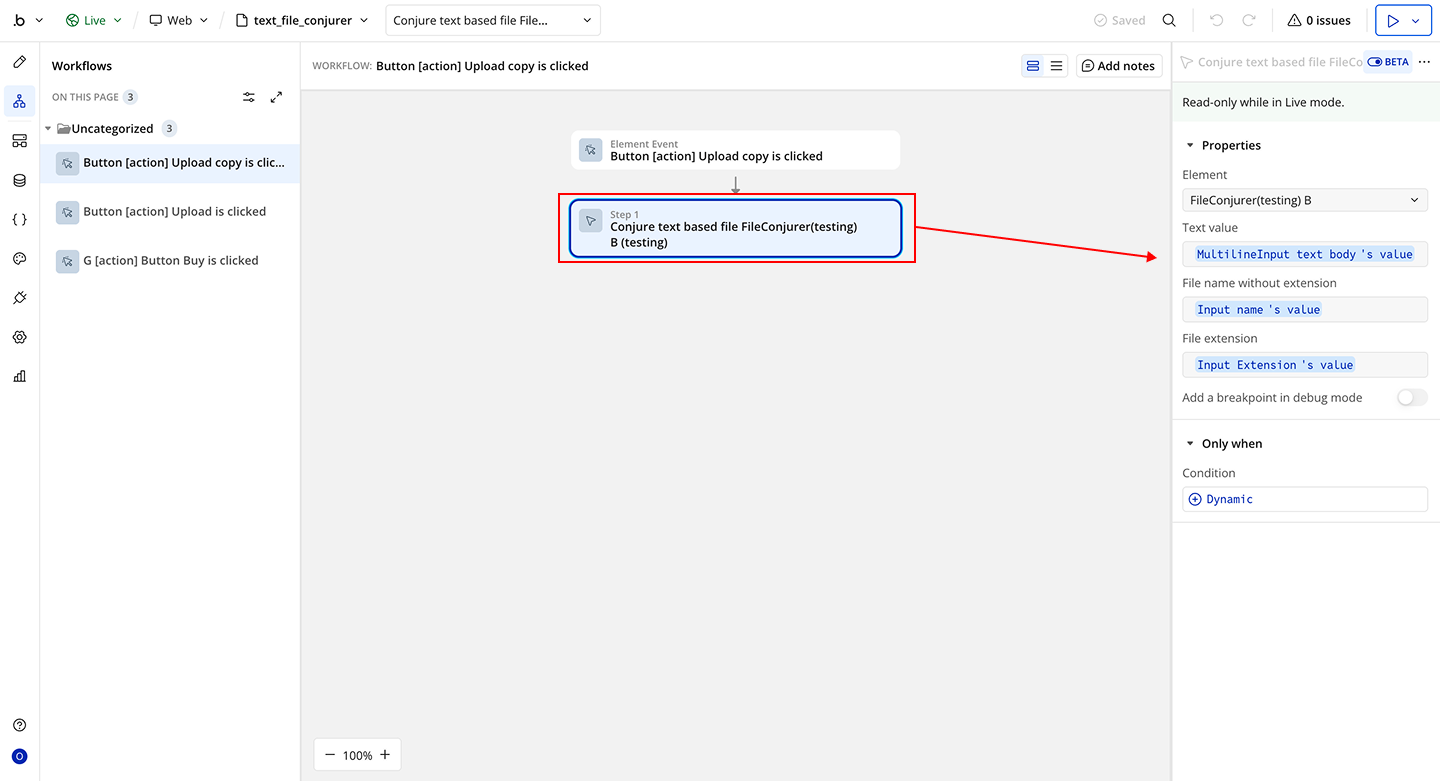The image size is (1440, 781).
Task: Click the search magnifier icon
Action: coord(1169,20)
